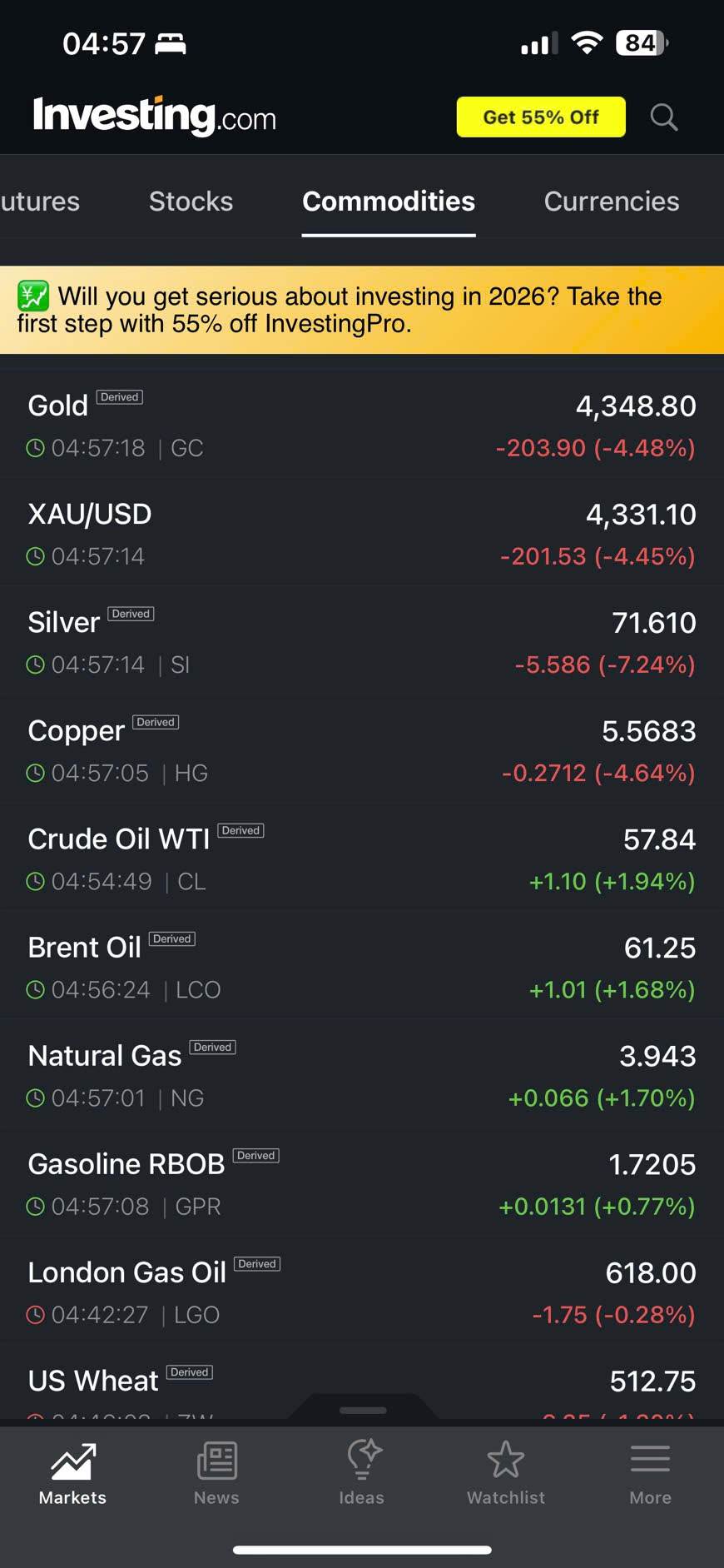Viewport: 724px width, 1568px height.
Task: Open the Ideas lightbulb icon
Action: click(362, 1461)
